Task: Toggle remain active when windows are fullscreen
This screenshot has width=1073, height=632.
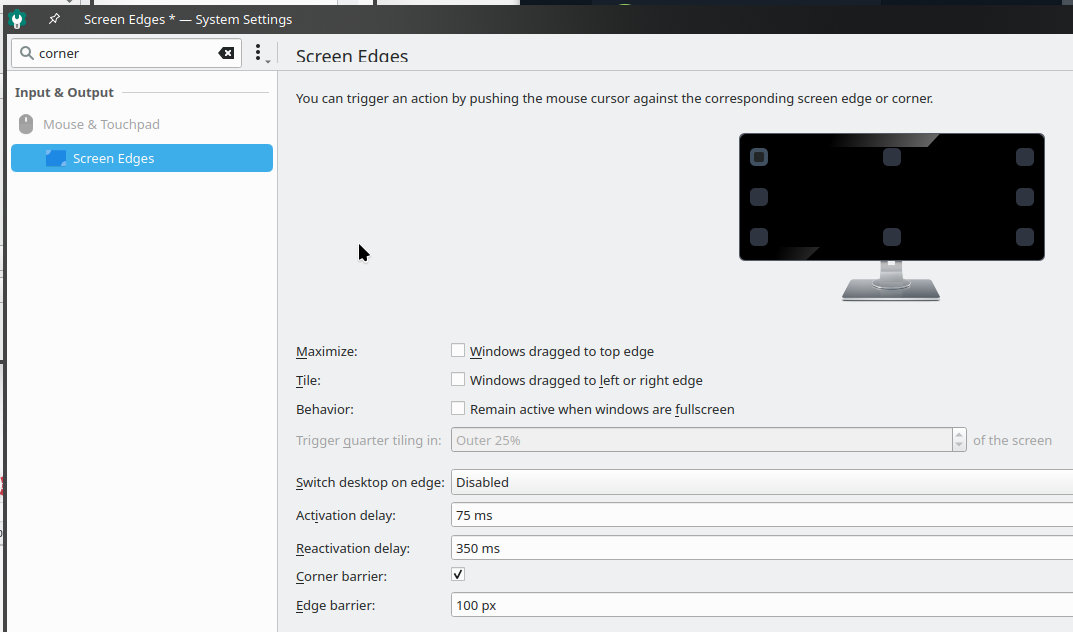Action: point(458,408)
